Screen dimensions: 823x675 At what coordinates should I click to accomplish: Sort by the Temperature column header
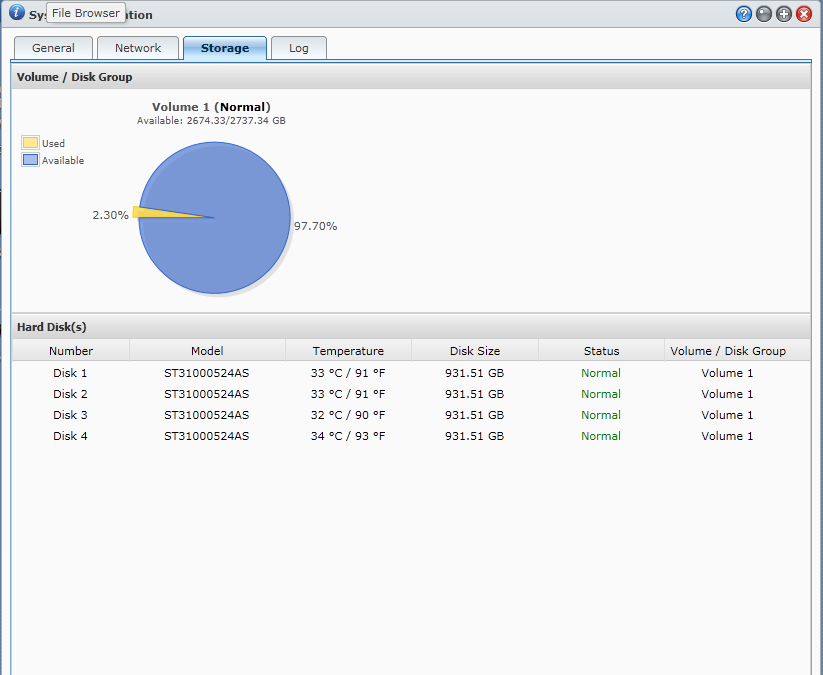[x=348, y=351]
